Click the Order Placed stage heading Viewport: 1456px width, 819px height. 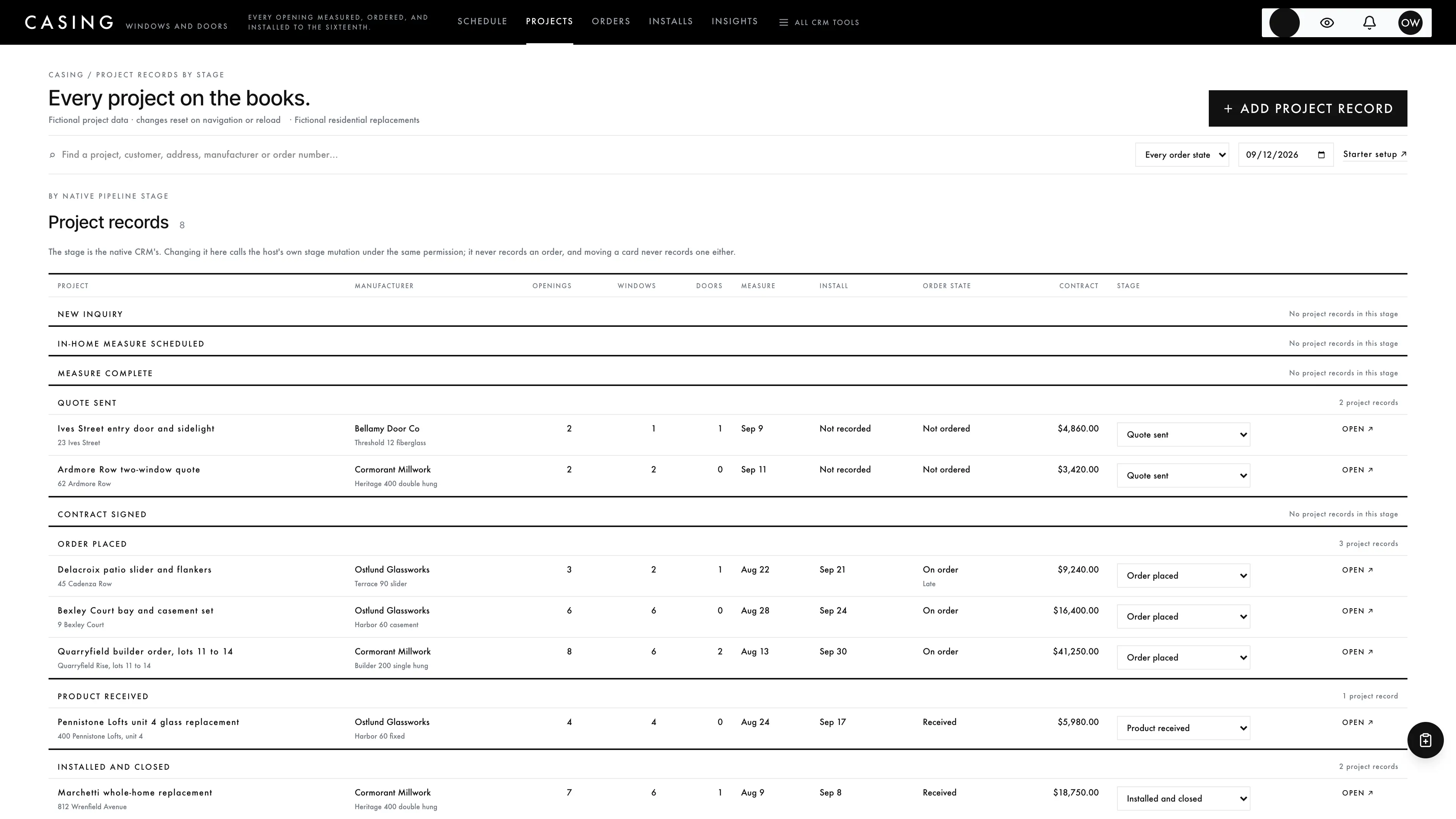(92, 544)
